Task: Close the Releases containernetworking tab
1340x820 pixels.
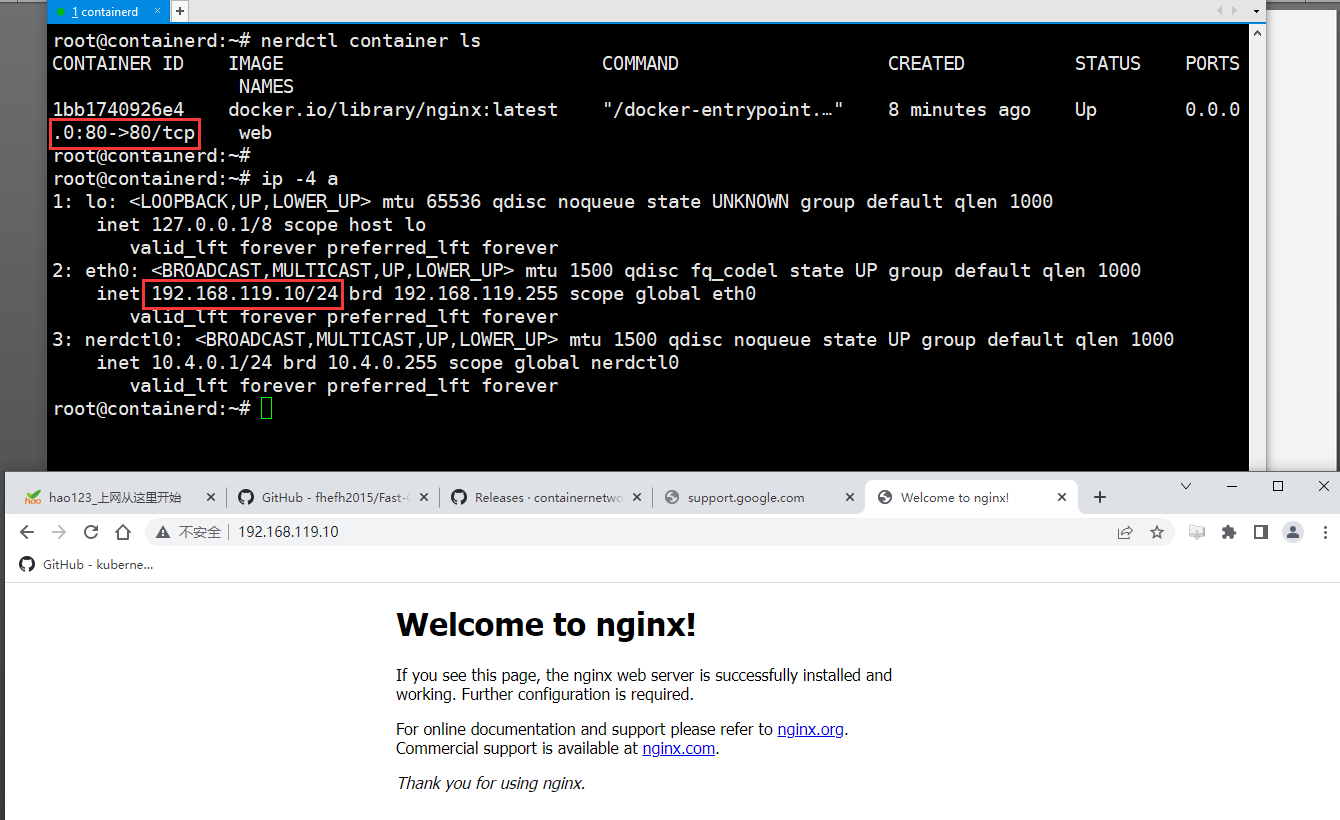Action: [637, 497]
